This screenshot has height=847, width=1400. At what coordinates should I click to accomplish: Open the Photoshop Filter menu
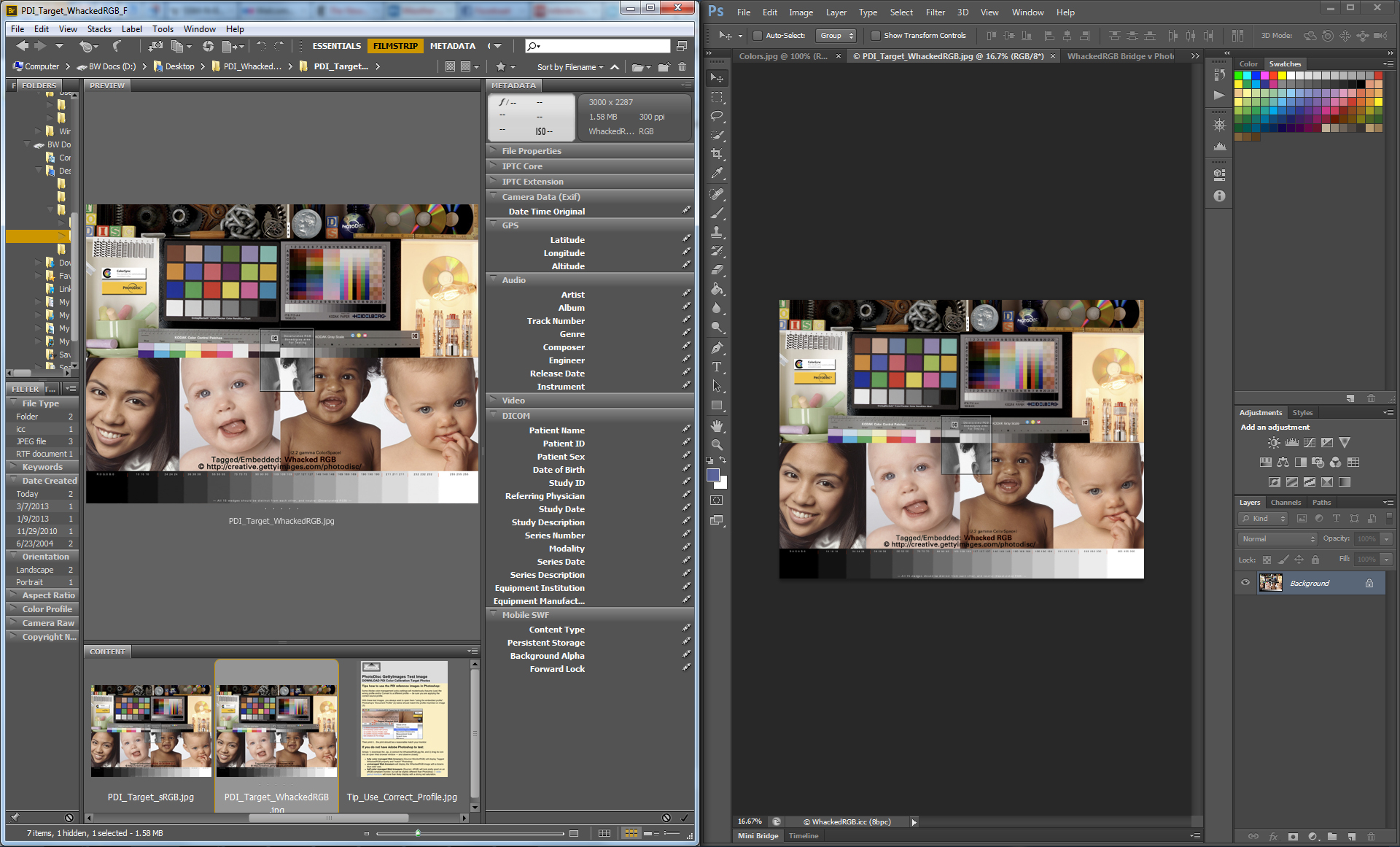[x=935, y=12]
